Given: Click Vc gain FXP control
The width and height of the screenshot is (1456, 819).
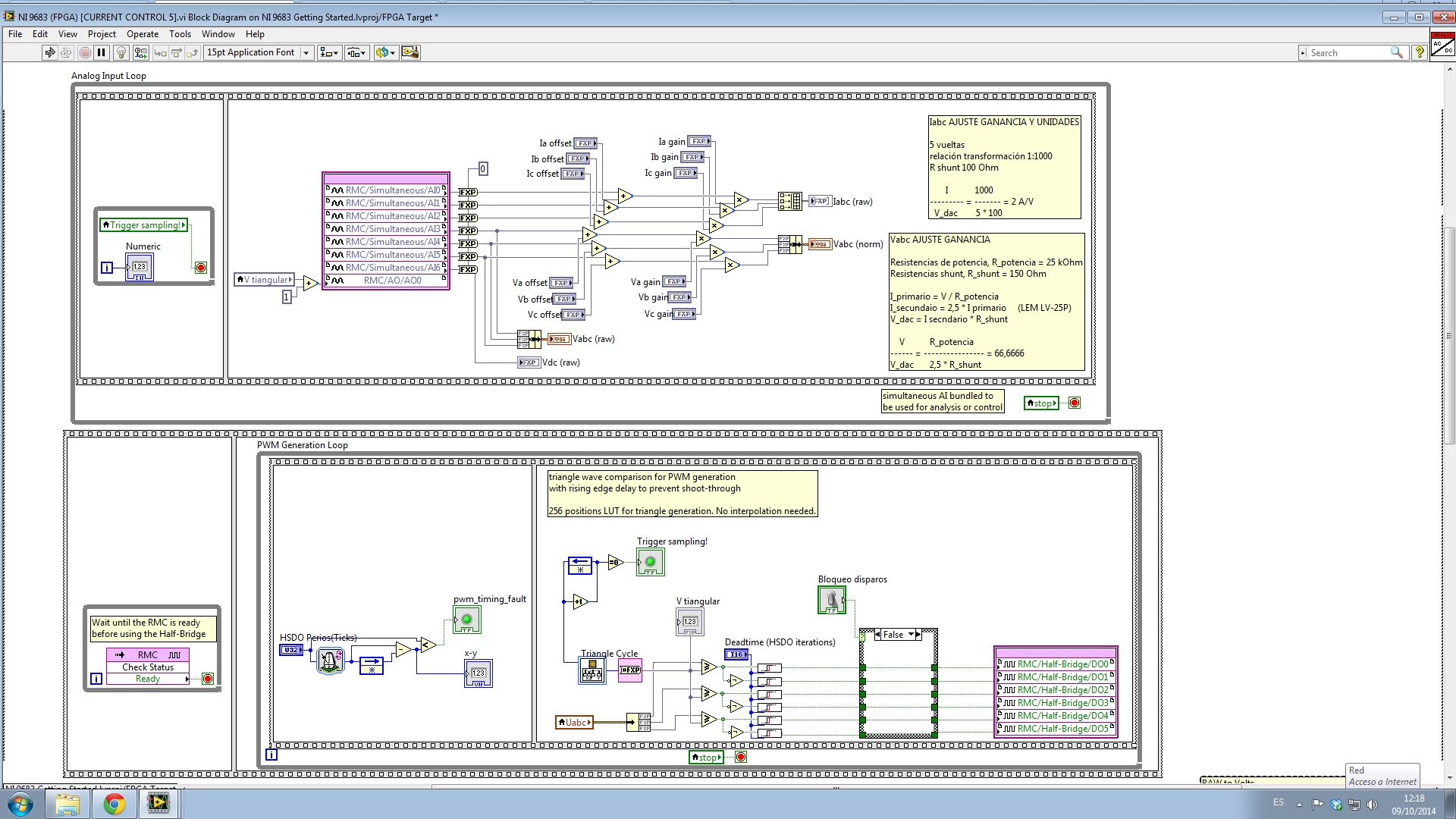Looking at the screenshot, I should pos(684,314).
